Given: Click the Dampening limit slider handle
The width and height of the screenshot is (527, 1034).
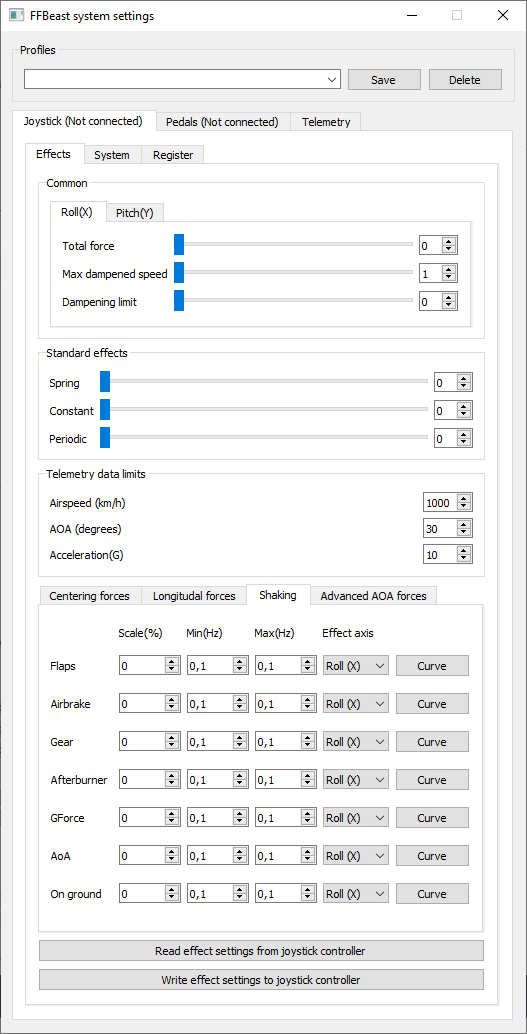Looking at the screenshot, I should pos(179,301).
